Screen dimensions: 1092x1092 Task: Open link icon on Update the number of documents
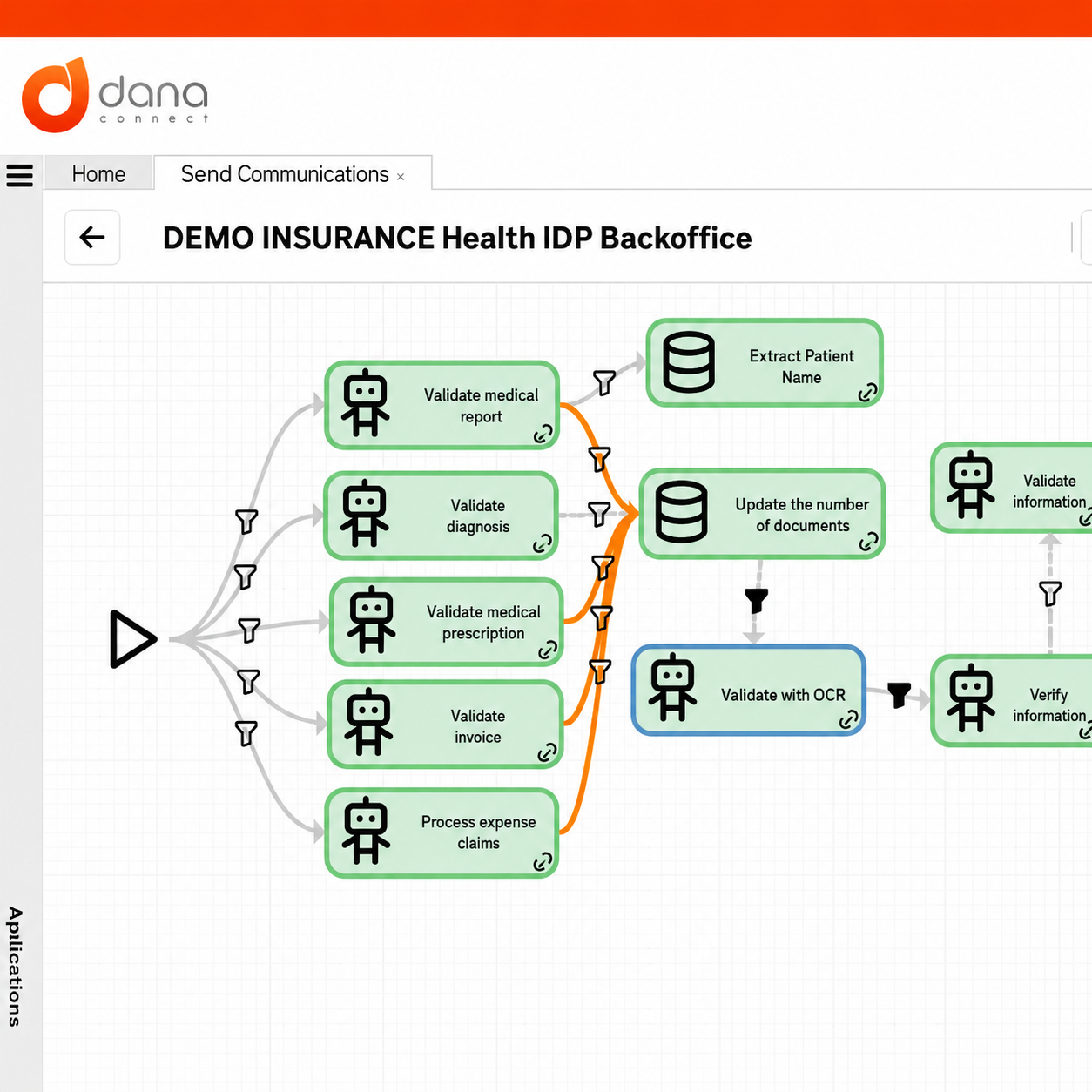point(868,542)
